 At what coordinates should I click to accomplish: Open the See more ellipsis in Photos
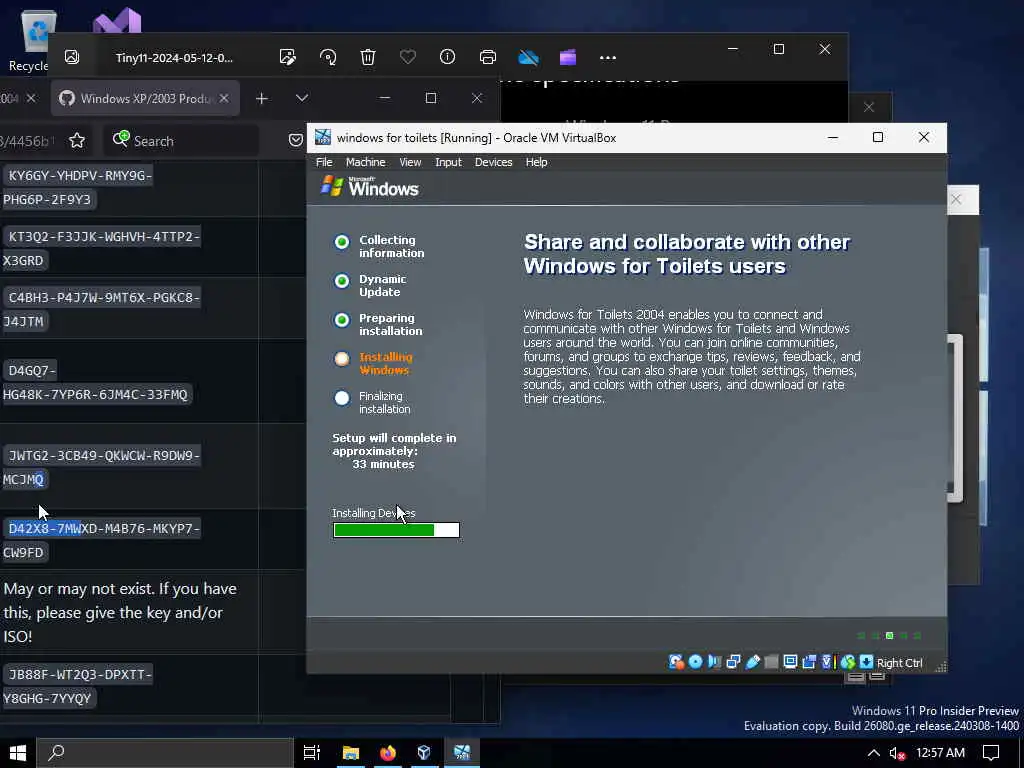click(x=608, y=57)
